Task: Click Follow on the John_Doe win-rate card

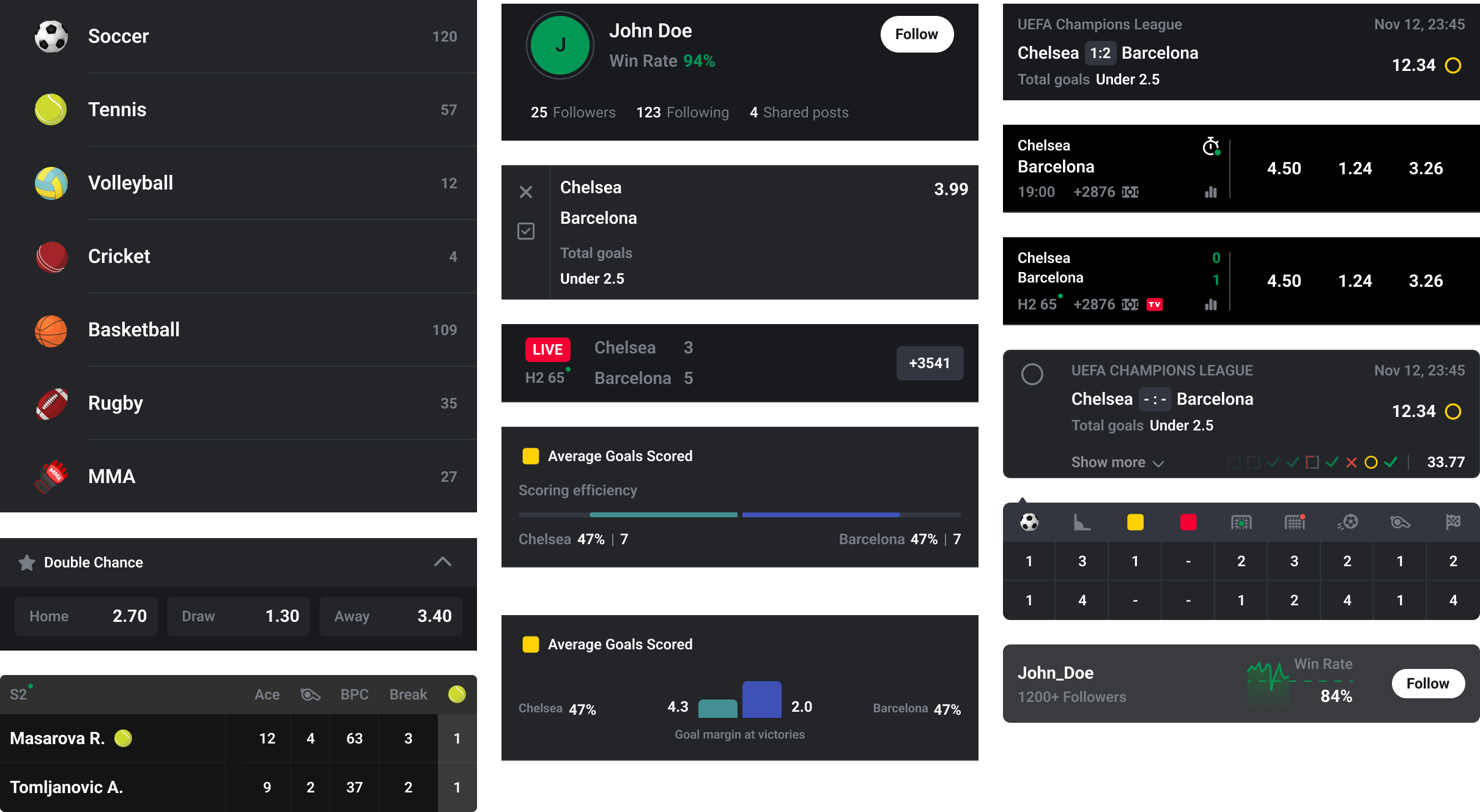Action: 1427,684
